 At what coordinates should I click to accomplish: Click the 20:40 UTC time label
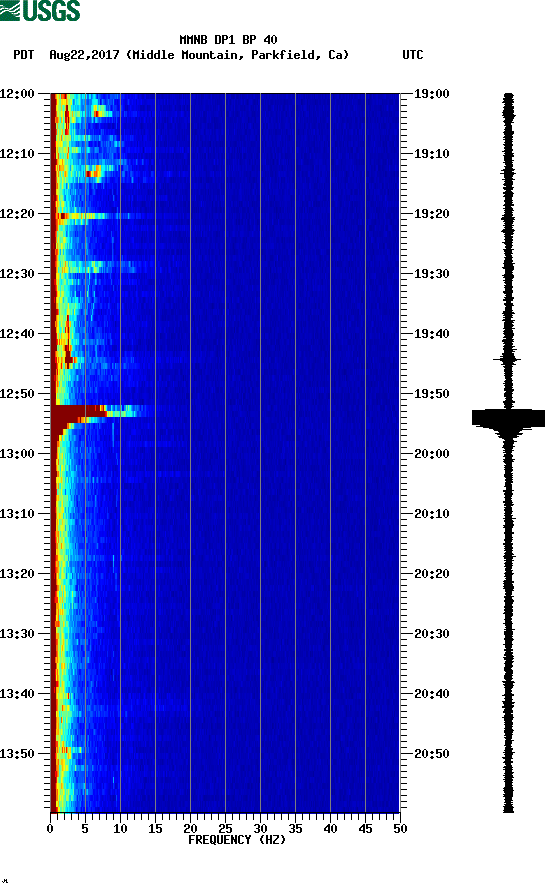tap(431, 693)
